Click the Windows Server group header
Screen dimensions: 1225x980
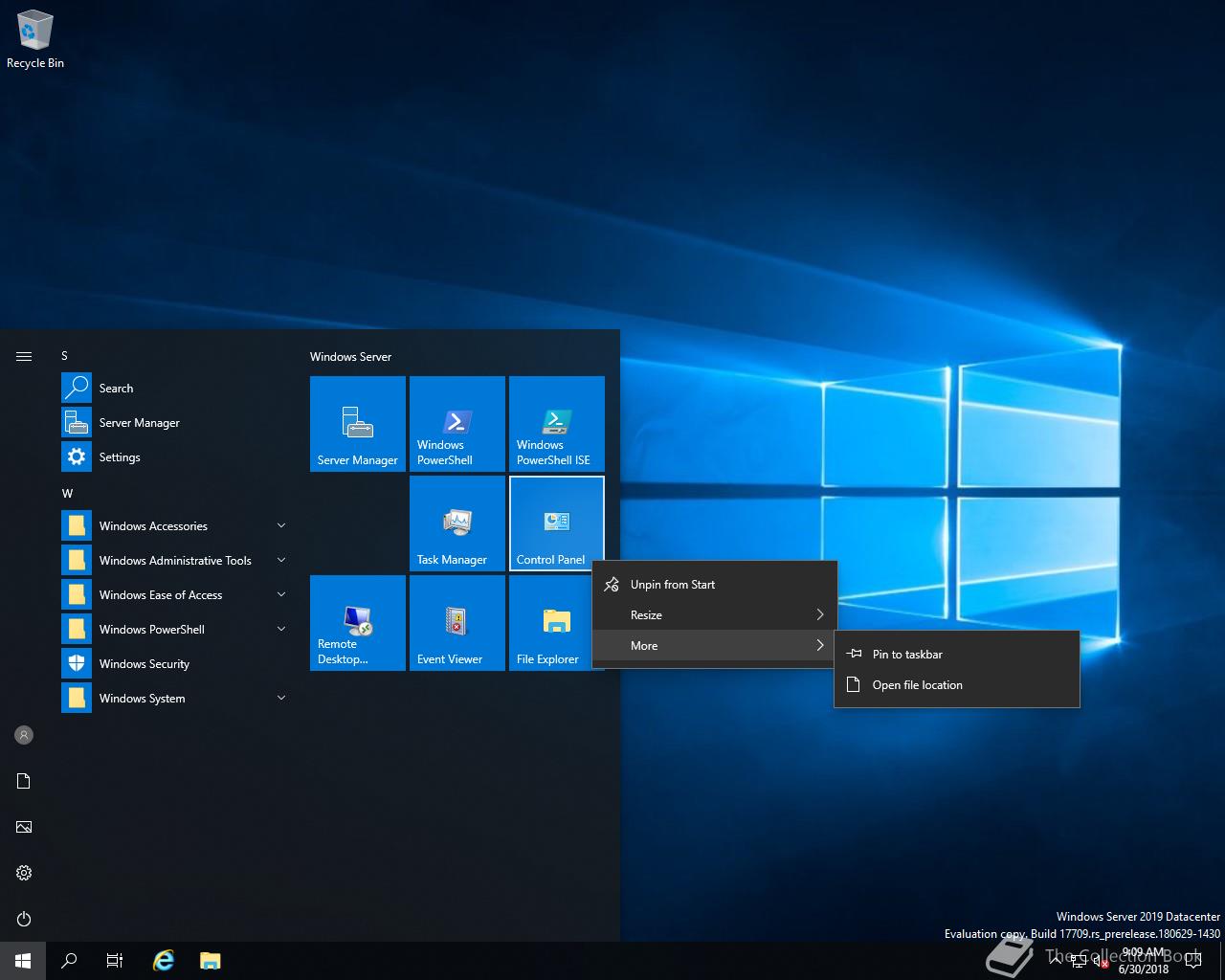(x=350, y=356)
